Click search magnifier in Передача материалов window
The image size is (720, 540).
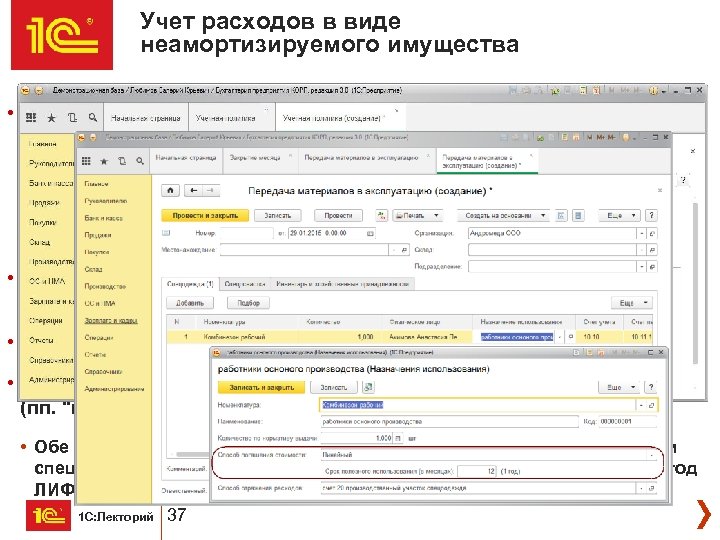(140, 161)
